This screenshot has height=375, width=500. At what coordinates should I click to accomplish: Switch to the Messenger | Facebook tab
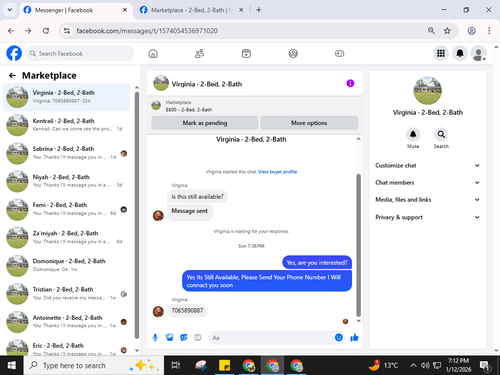pyautogui.click(x=75, y=10)
